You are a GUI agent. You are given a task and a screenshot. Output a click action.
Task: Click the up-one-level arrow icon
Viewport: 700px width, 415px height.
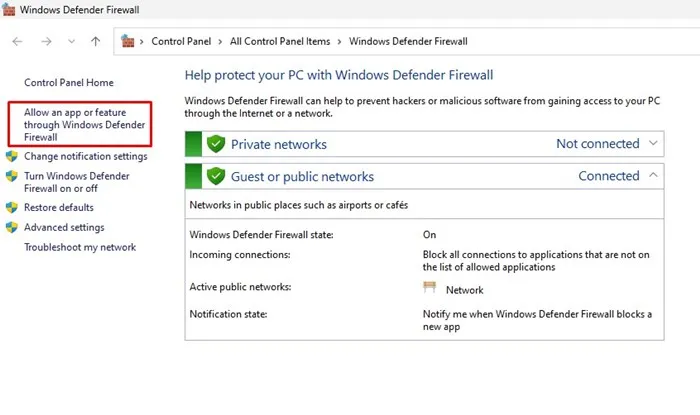[x=95, y=42]
